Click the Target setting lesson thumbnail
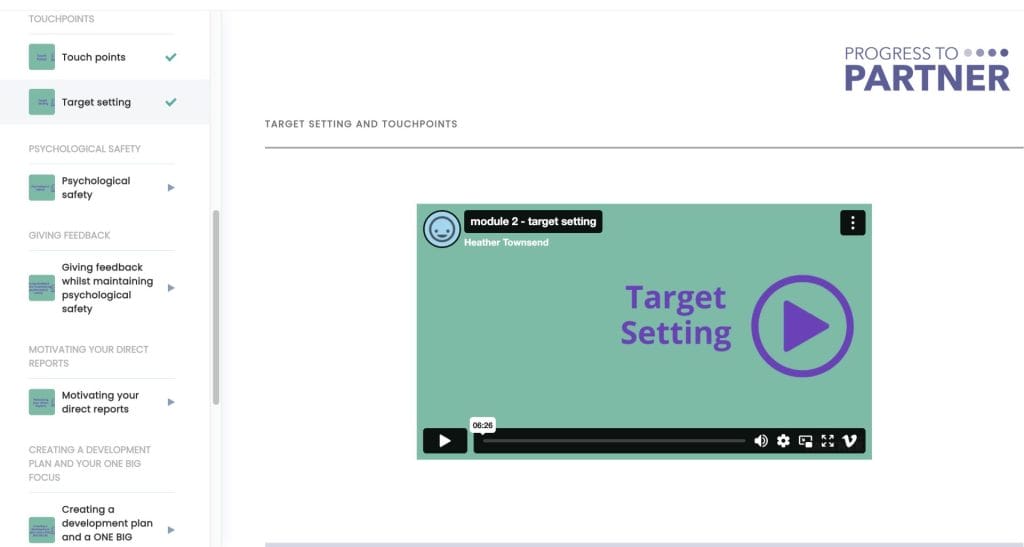This screenshot has width=1024, height=547. [42, 102]
